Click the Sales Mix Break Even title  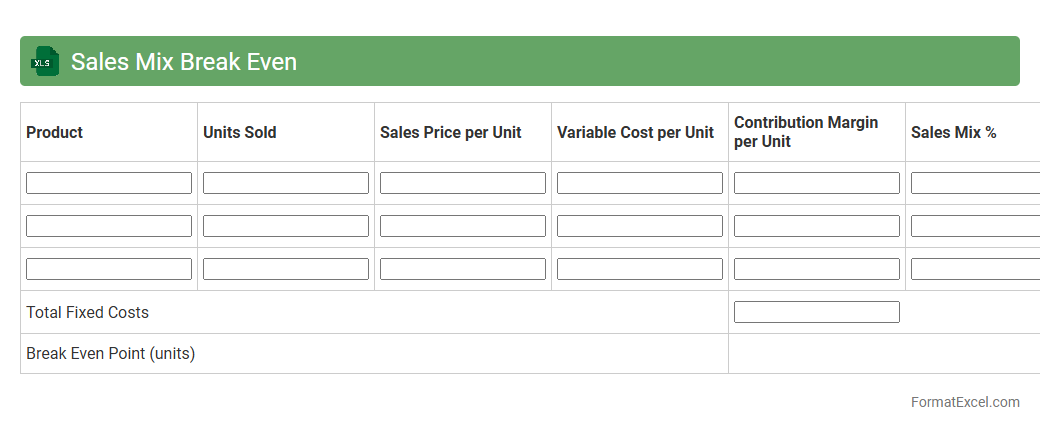coord(183,62)
